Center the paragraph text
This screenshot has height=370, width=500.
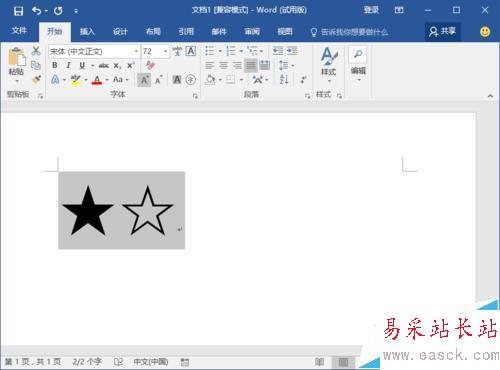(223, 65)
